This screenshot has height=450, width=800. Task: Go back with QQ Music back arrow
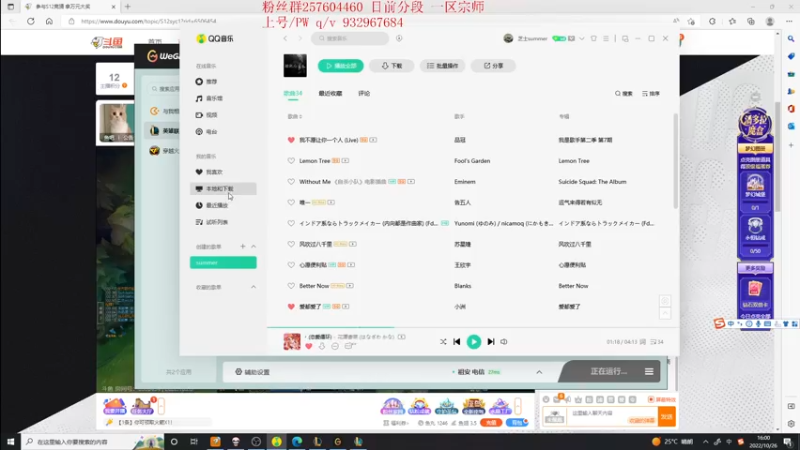285,38
